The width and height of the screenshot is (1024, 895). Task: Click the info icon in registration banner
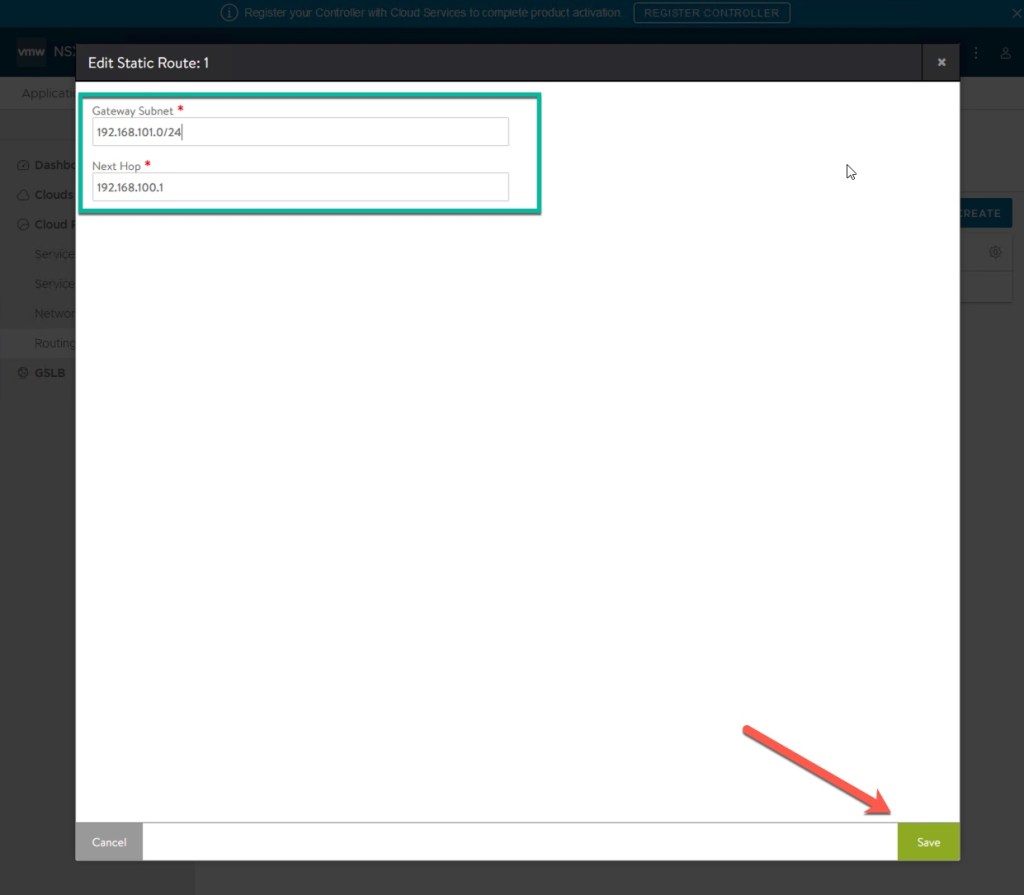pyautogui.click(x=229, y=13)
